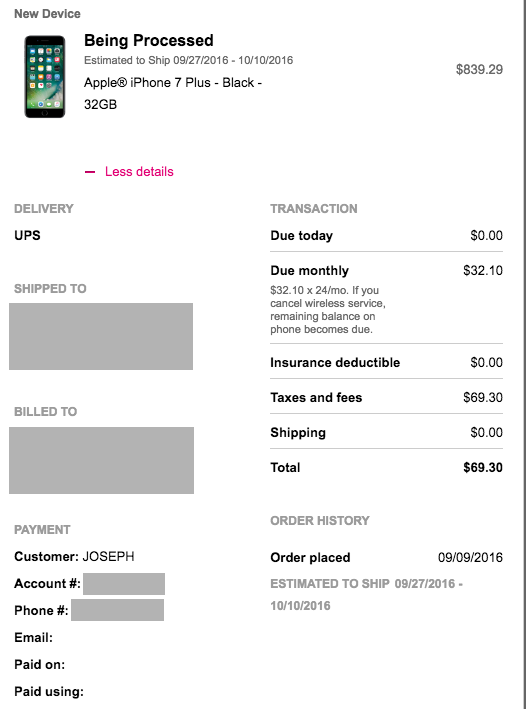Click the Due today row

click(386, 236)
